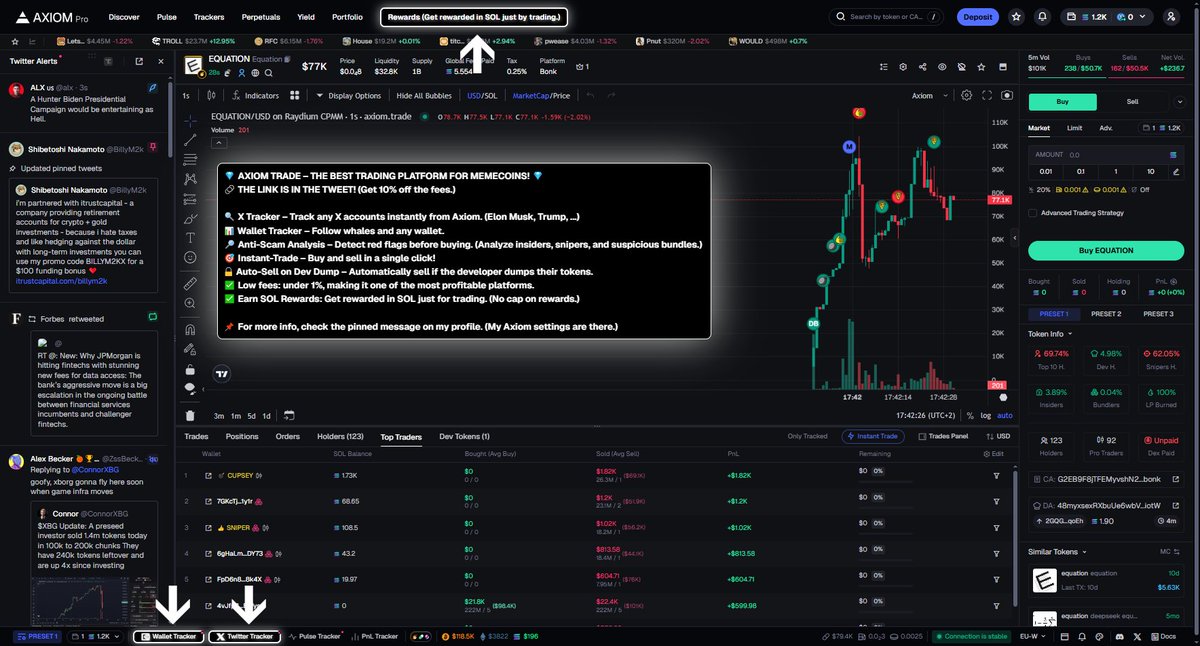The height and width of the screenshot is (646, 1200).
Task: Open the Display Options dropdown
Action: (x=348, y=96)
